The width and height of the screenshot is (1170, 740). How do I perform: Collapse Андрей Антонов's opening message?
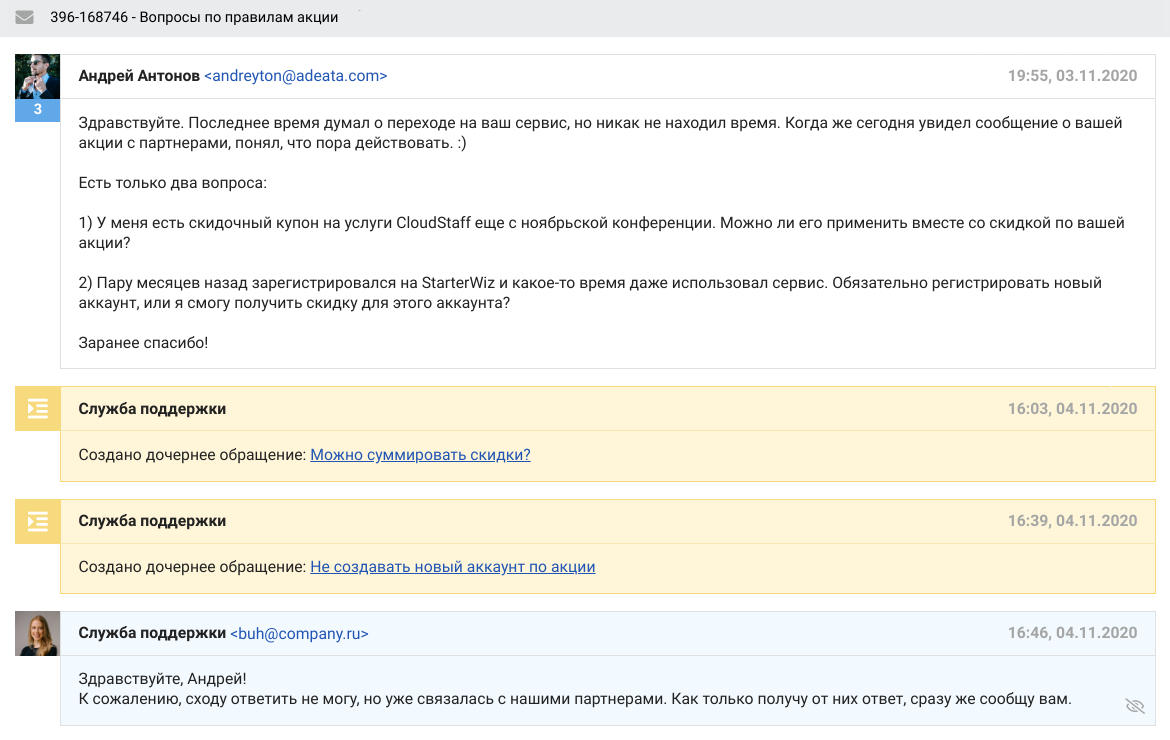coord(600,75)
